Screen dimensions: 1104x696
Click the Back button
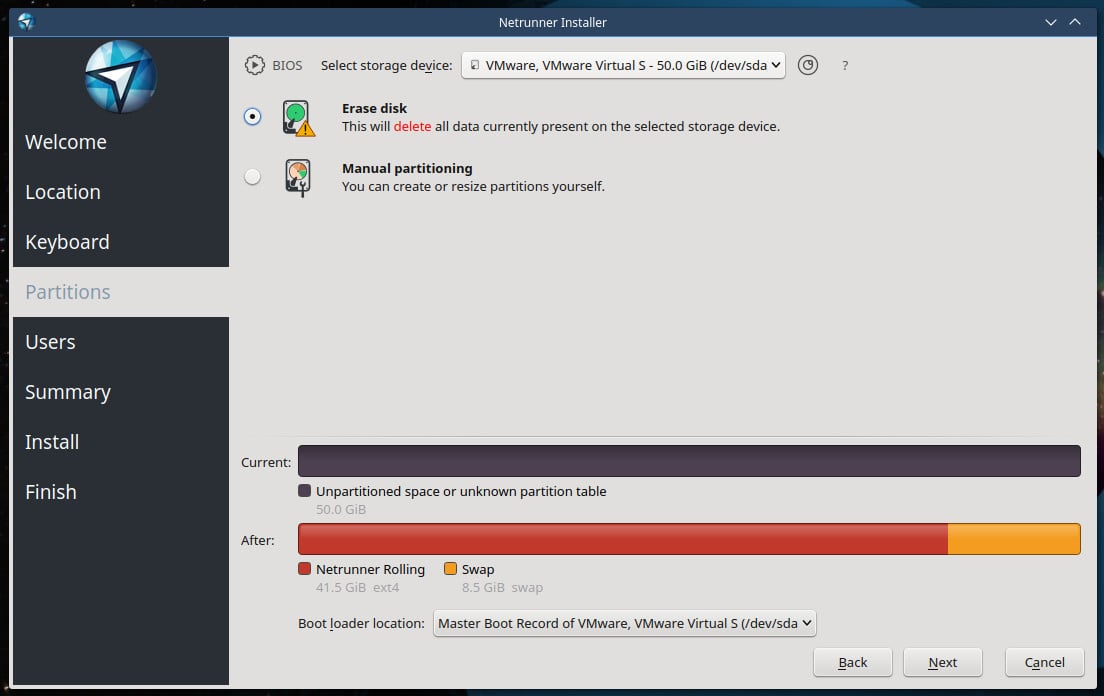coord(853,662)
